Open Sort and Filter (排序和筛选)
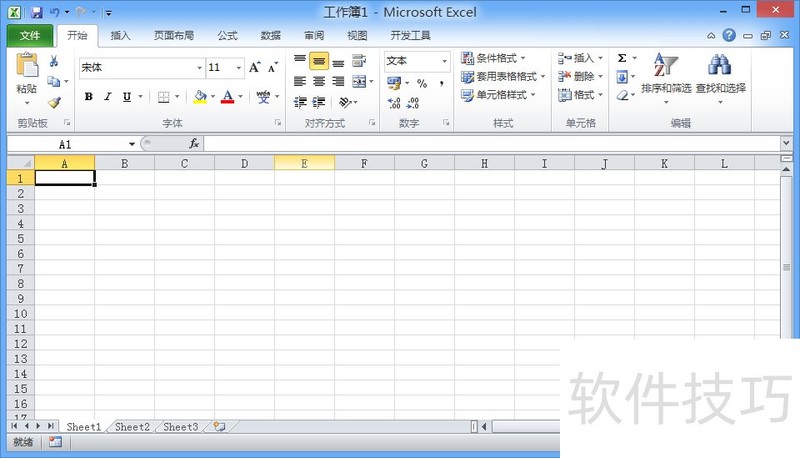The image size is (800, 458). point(666,78)
